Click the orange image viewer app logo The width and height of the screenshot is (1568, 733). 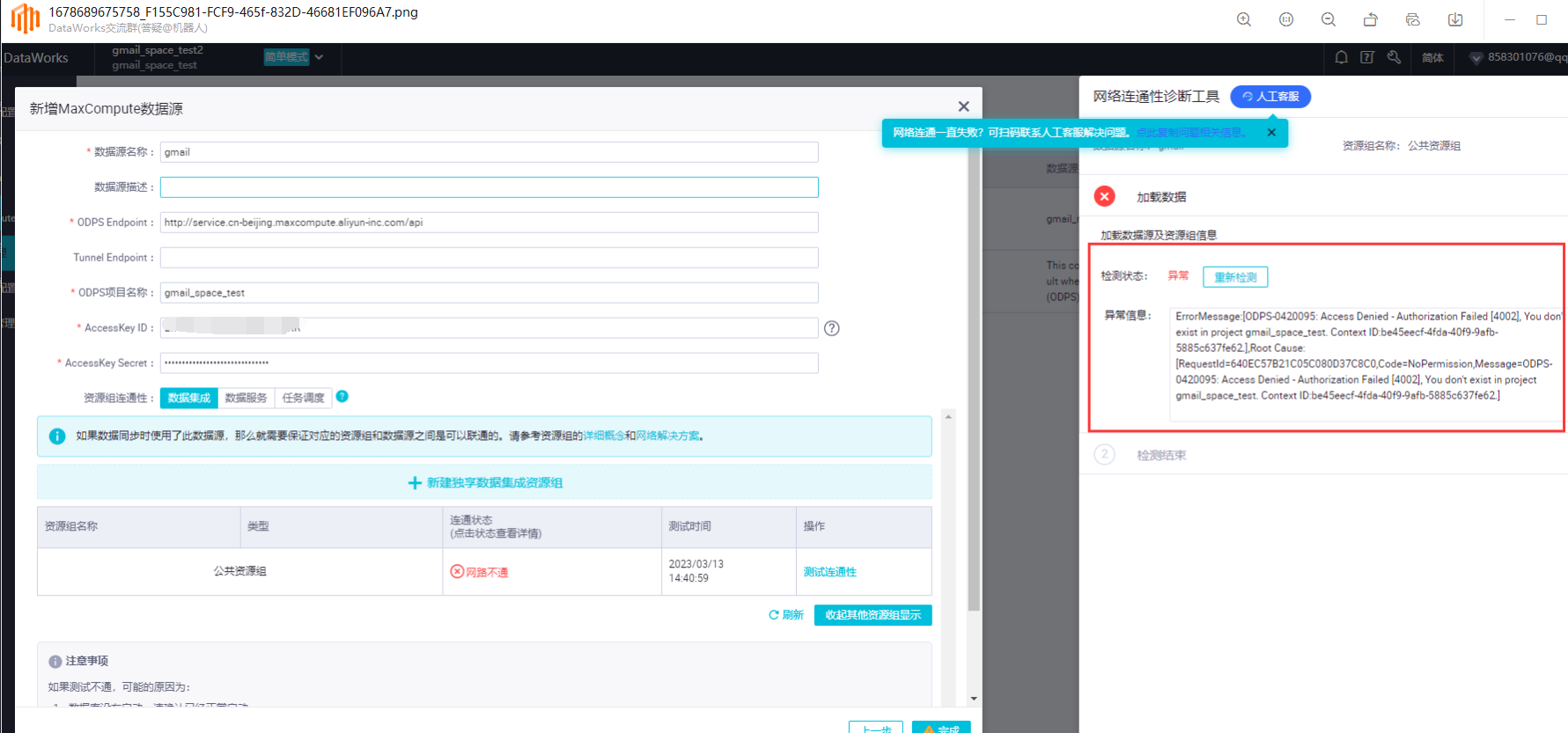(x=26, y=18)
